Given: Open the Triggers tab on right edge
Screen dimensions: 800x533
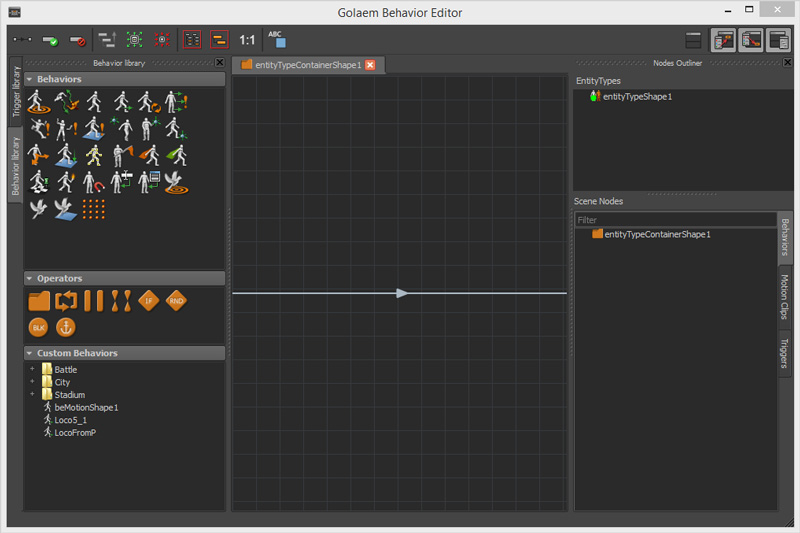Looking at the screenshot, I should click(x=785, y=353).
